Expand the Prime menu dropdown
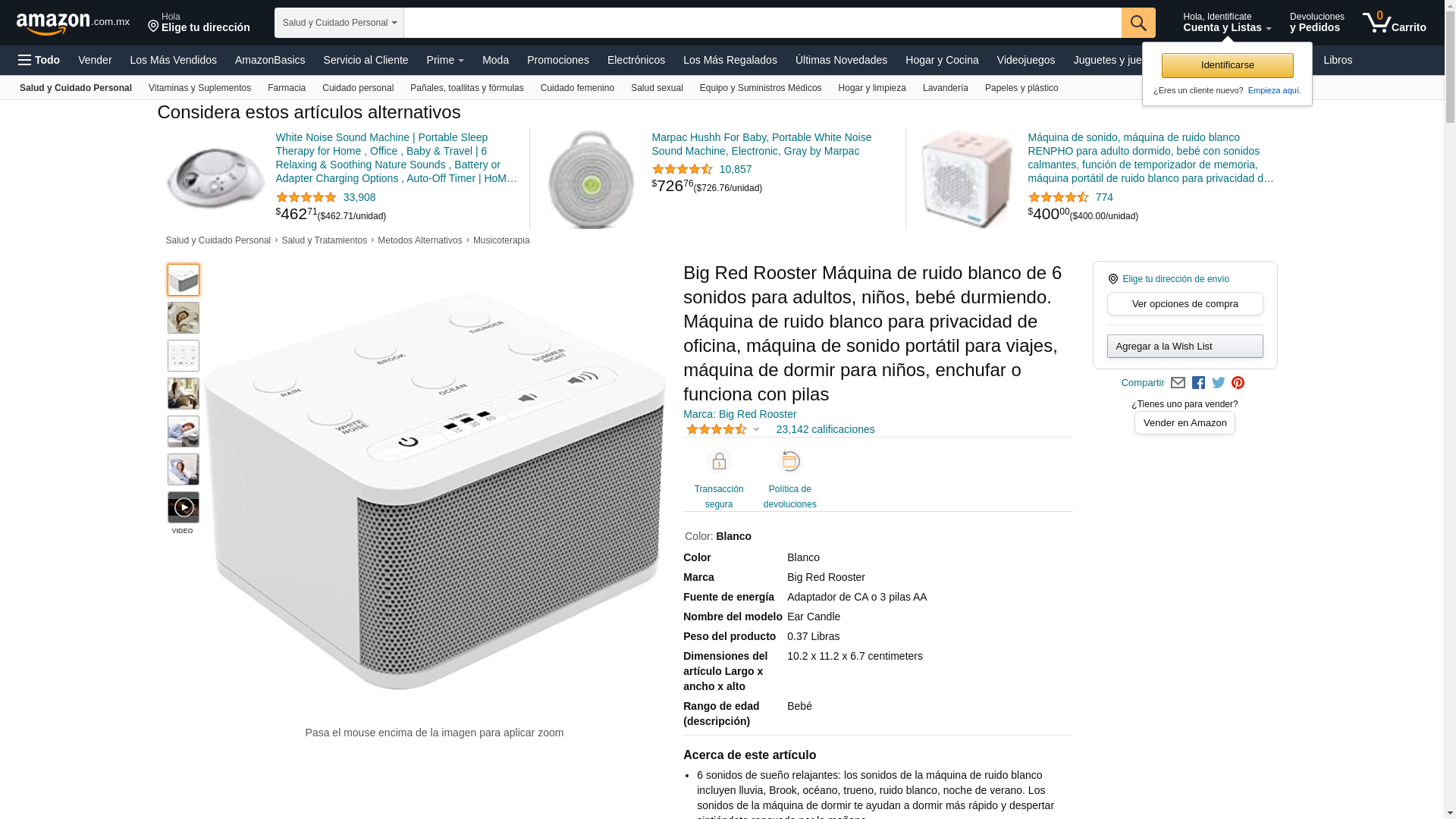This screenshot has height=819, width=1456. pos(445,60)
